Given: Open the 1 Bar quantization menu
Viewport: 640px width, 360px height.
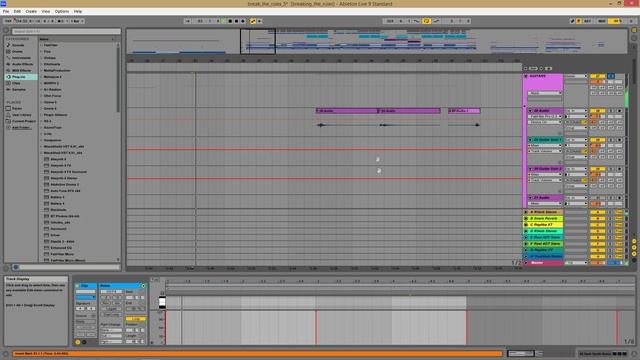Looking at the screenshot, I should [76, 21].
